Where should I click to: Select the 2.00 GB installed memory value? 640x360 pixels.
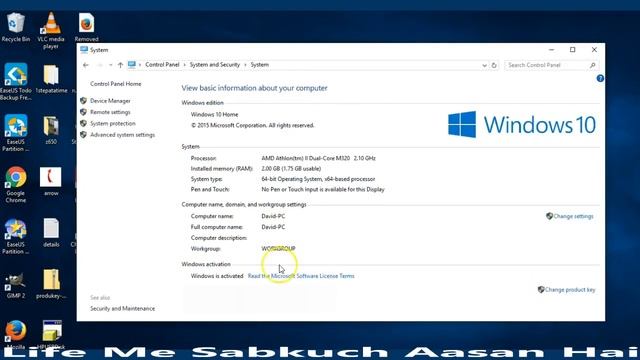click(x=291, y=169)
